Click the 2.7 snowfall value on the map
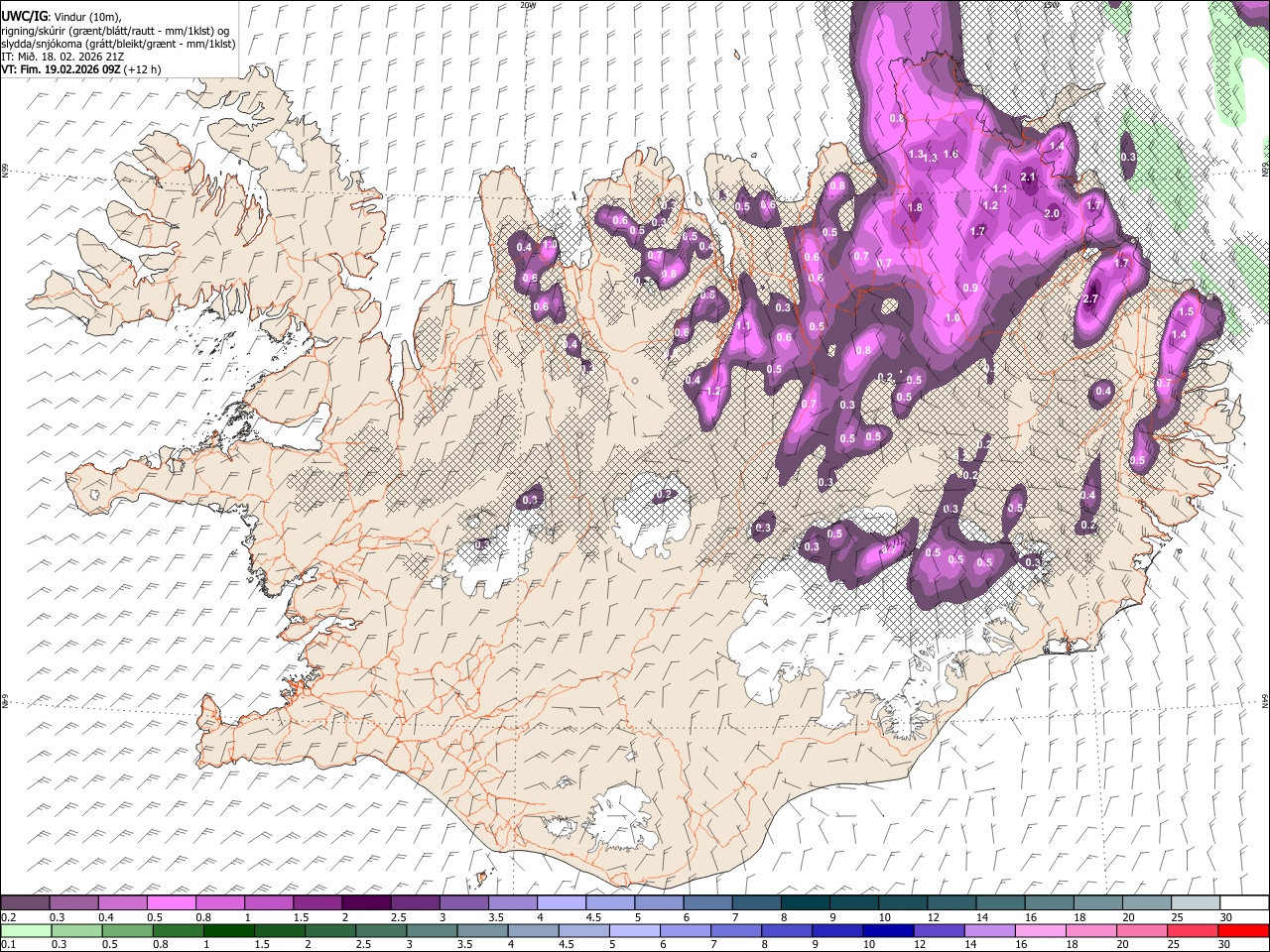This screenshot has height=952, width=1270. pos(1091,299)
